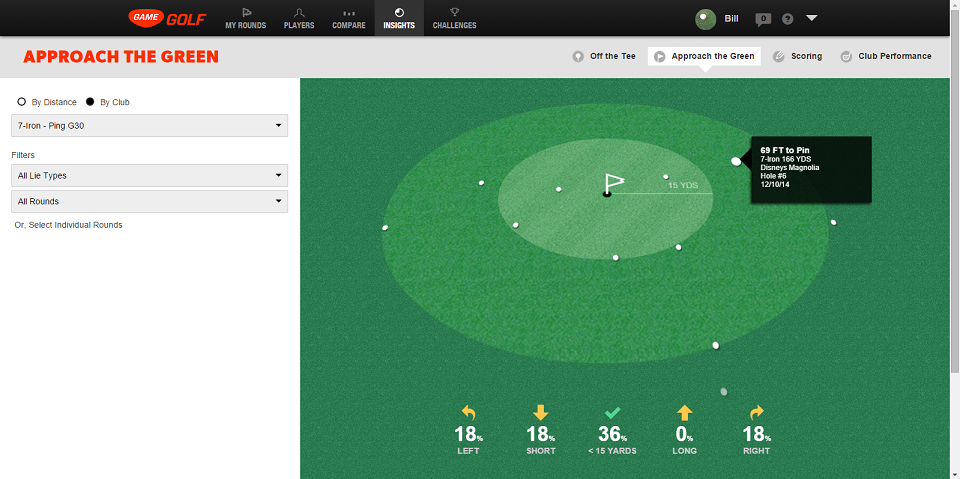Click Bill's profile avatar

pyautogui.click(x=705, y=18)
